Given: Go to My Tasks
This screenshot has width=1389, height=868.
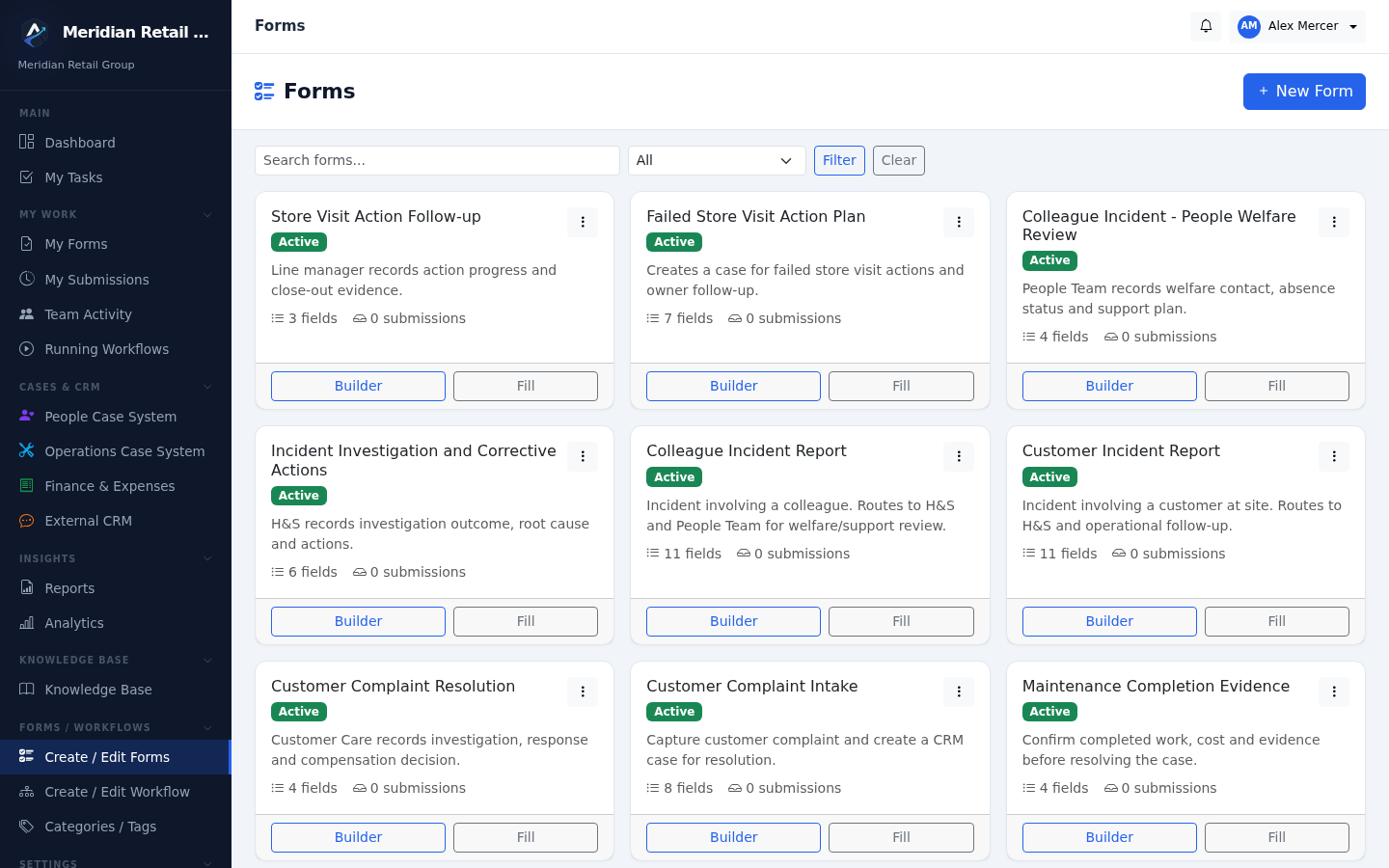Looking at the screenshot, I should click(x=116, y=177).
